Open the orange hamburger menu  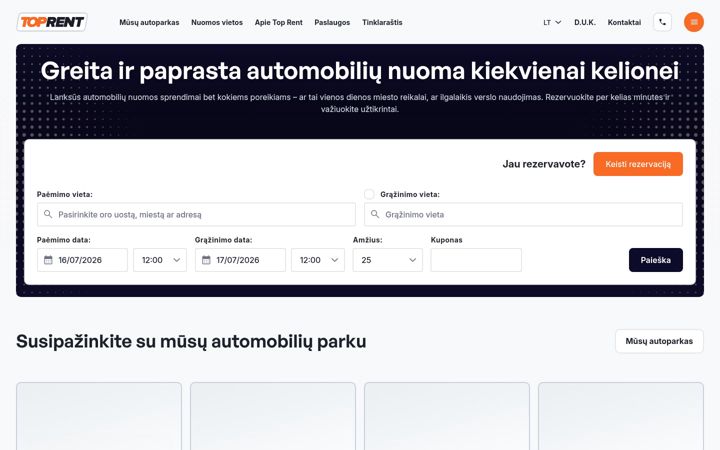693,22
